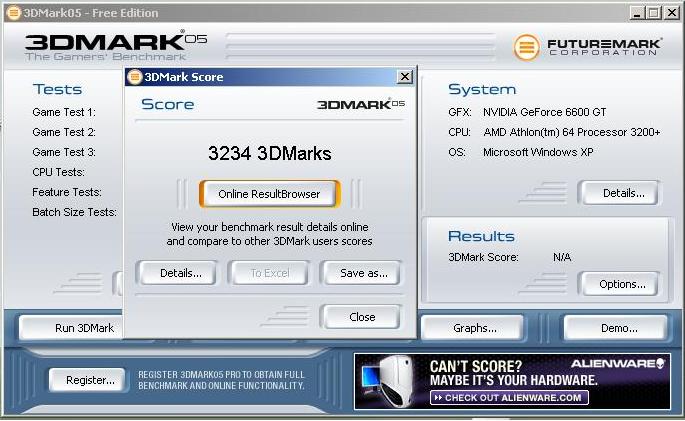Viewport: 685px width, 421px height.
Task: Click the System section heading
Action: click(482, 90)
